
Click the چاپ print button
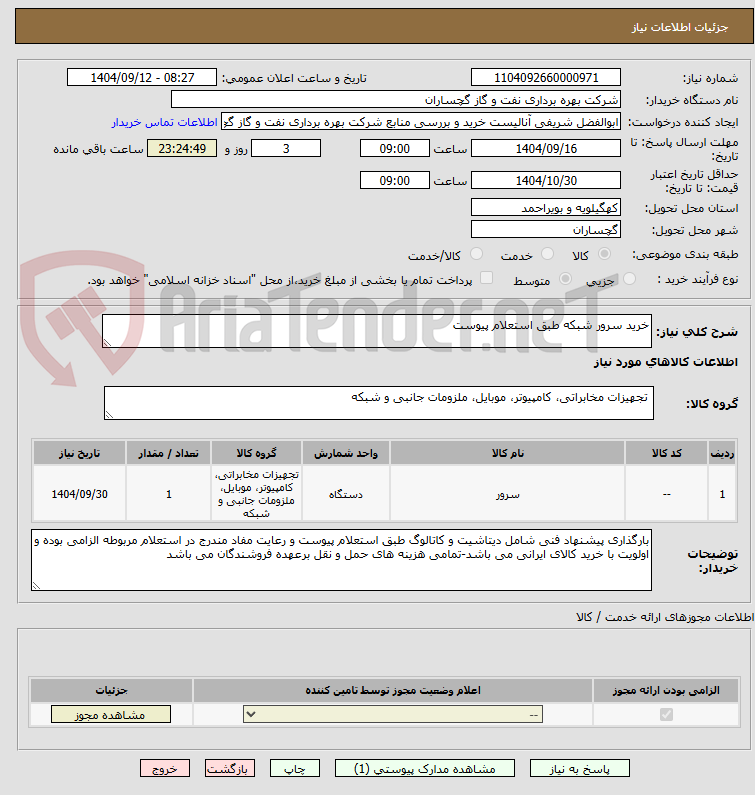tap(295, 768)
